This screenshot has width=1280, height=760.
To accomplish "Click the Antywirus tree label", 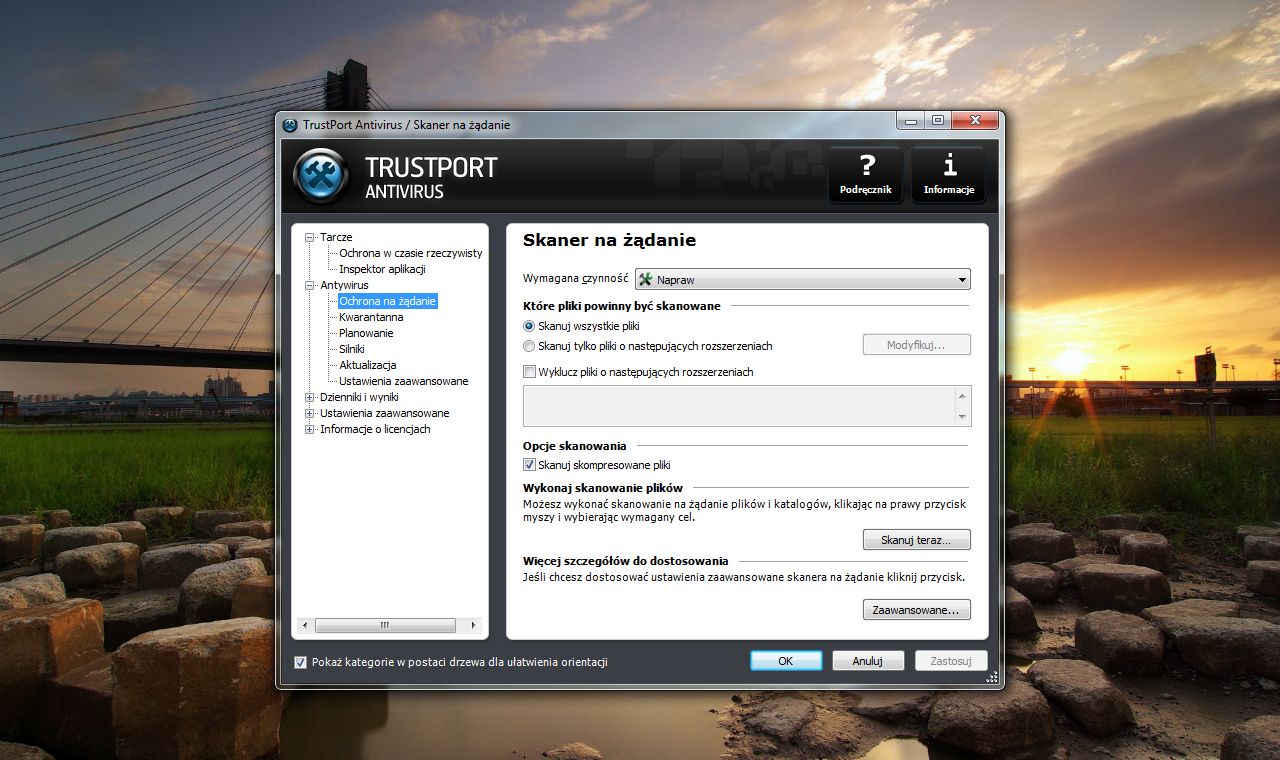I will pyautogui.click(x=344, y=285).
